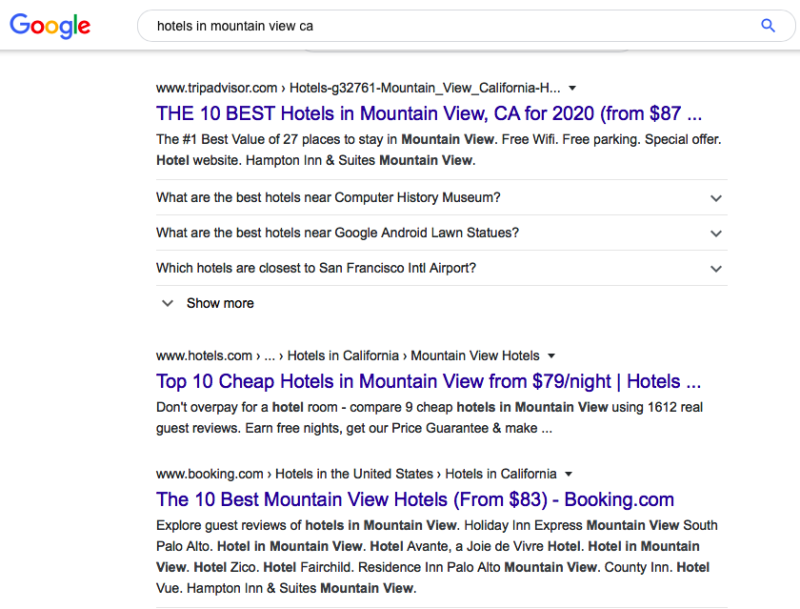Expand the San Francisco Intl Airport chevron

coord(715,268)
